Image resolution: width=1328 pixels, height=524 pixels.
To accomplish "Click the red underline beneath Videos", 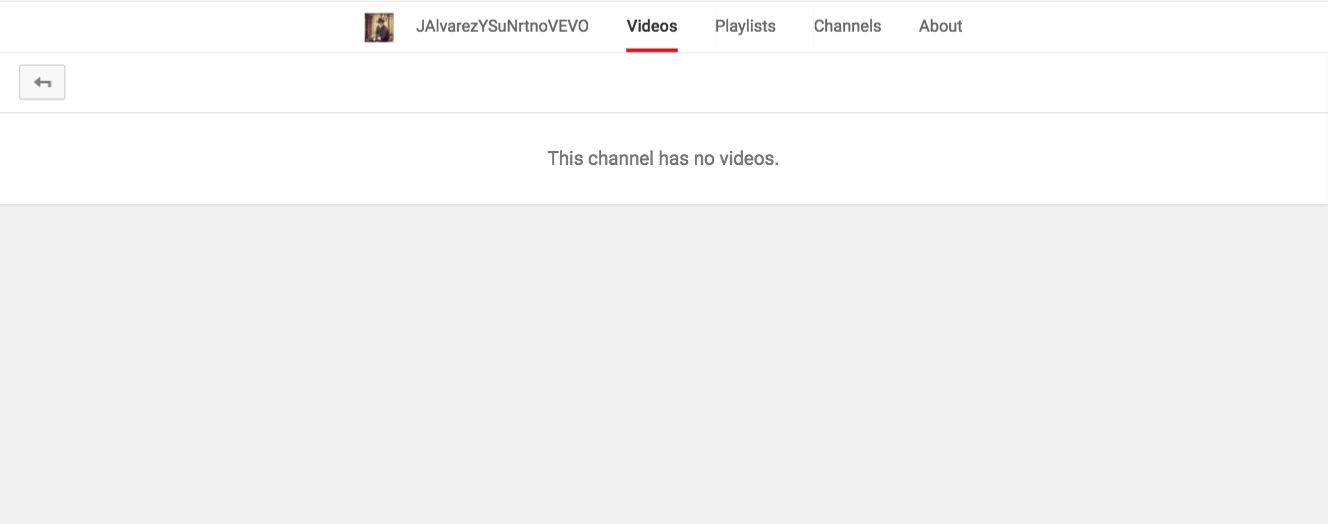I will tap(652, 50).
